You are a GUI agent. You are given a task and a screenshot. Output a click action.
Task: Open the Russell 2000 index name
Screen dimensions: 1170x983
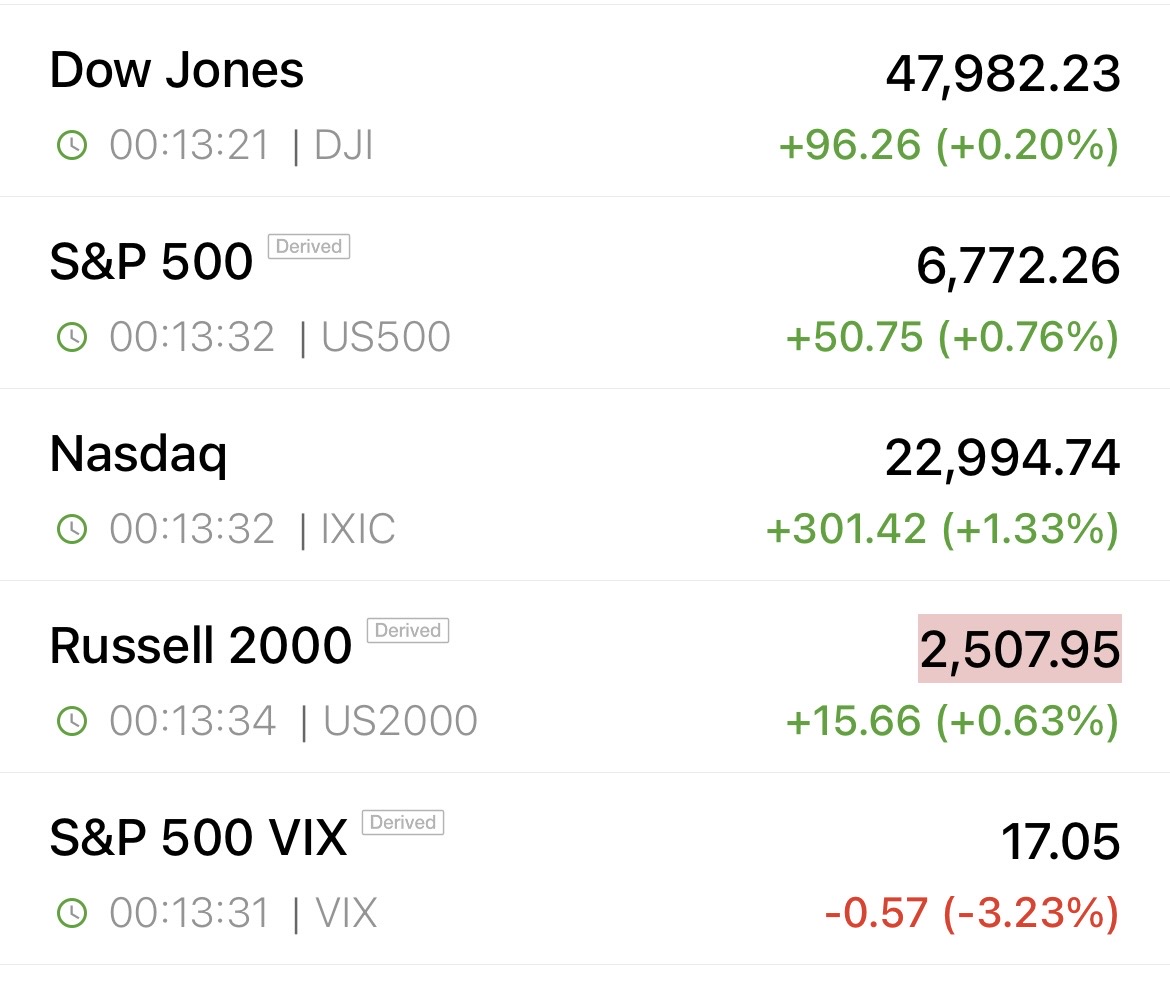pos(200,646)
